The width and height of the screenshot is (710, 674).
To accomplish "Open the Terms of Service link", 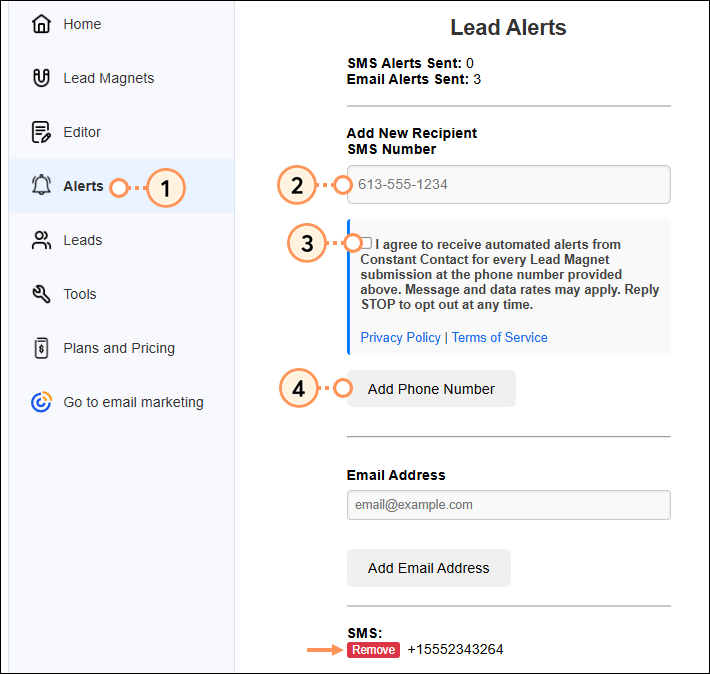I will 499,338.
